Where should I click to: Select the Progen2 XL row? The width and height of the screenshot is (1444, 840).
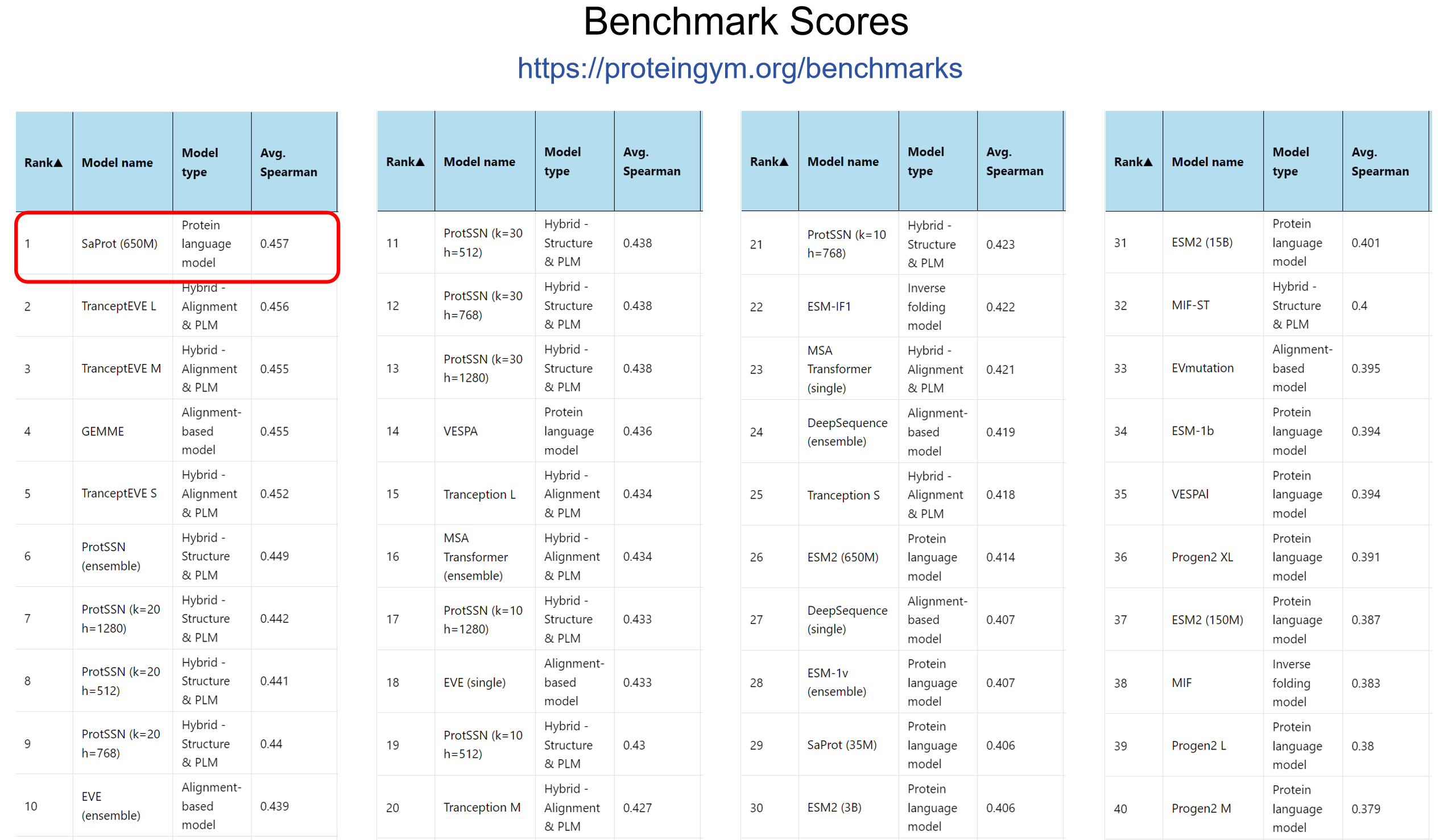coord(1202,557)
